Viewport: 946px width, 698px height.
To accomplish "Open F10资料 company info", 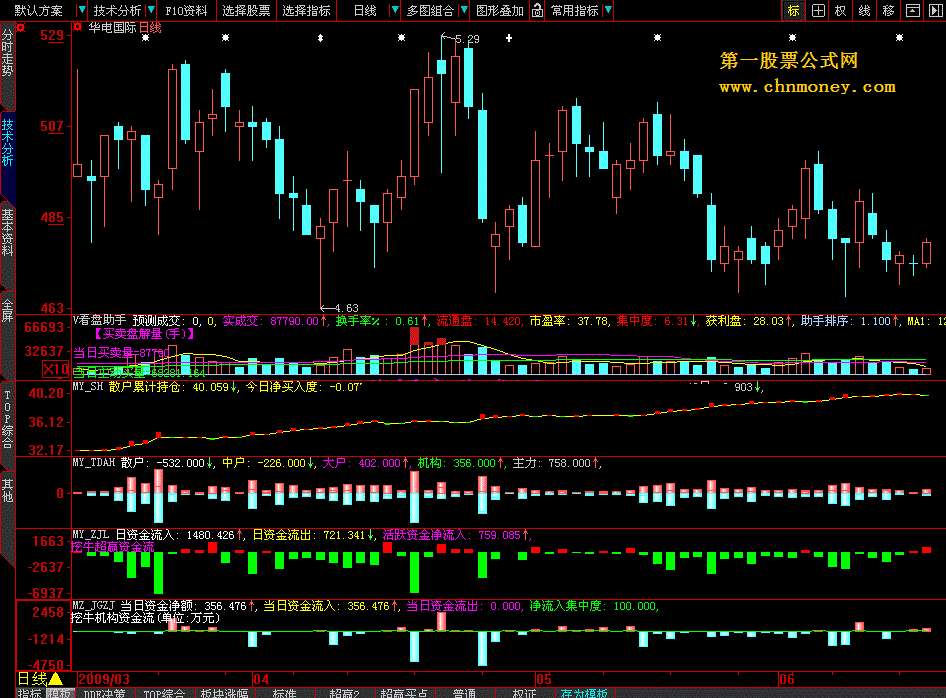I will pyautogui.click(x=186, y=11).
